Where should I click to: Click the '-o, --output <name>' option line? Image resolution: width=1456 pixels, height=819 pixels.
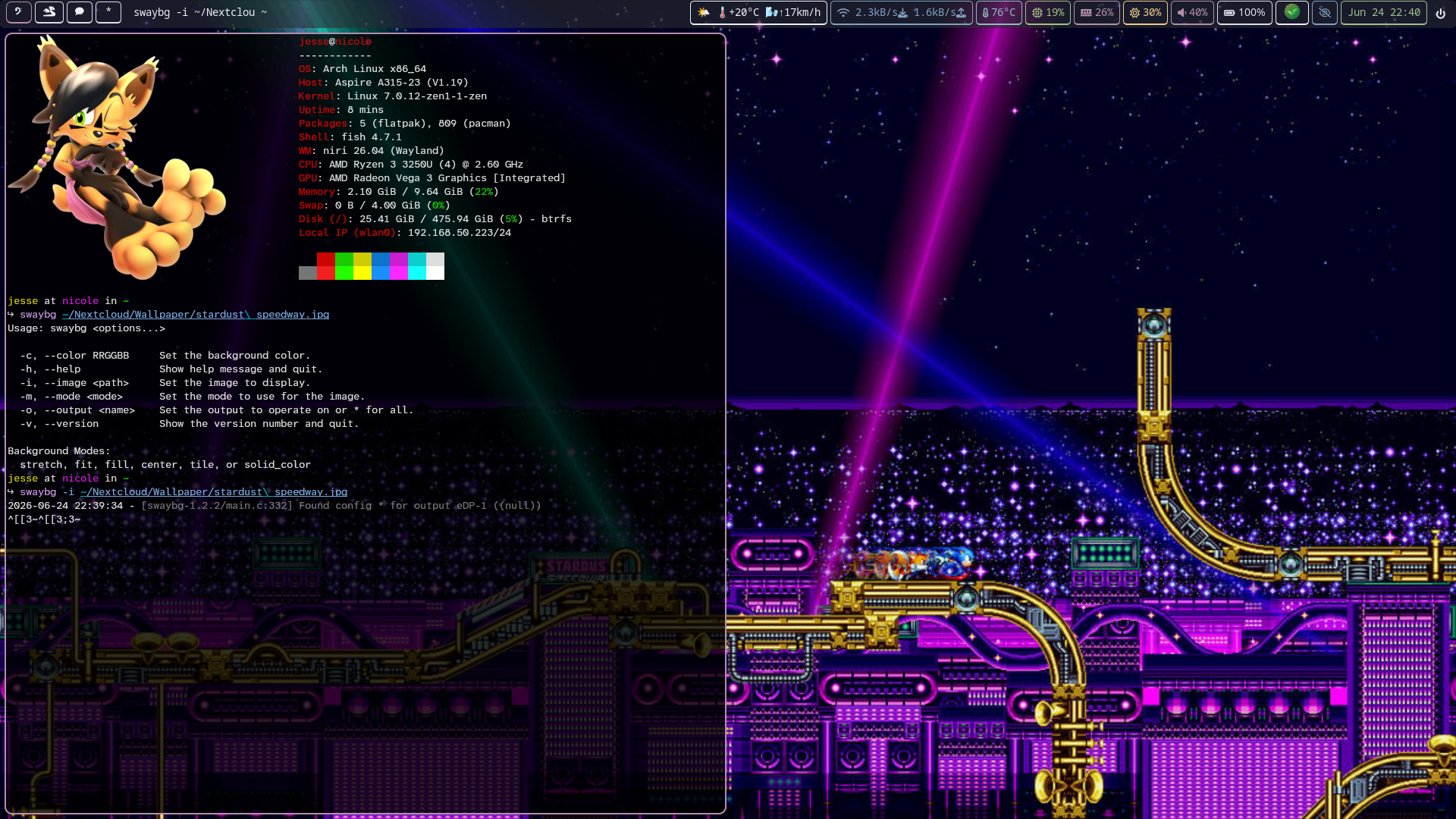point(217,410)
